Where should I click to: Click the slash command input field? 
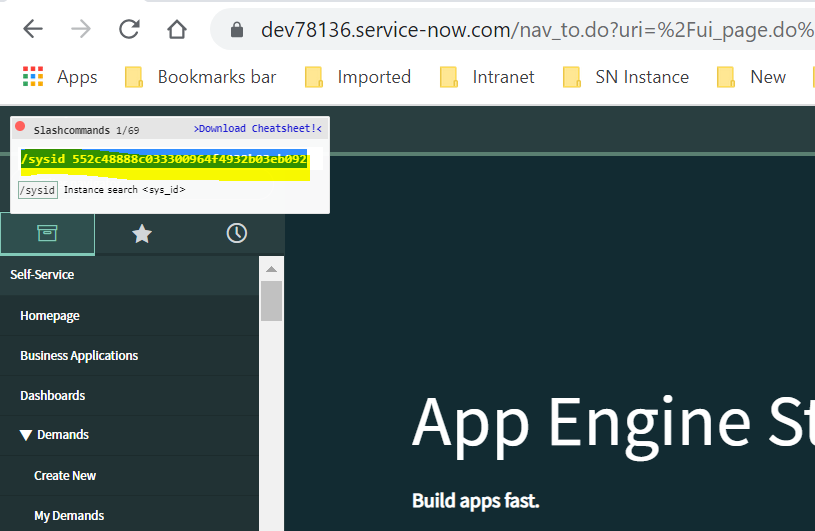165,161
